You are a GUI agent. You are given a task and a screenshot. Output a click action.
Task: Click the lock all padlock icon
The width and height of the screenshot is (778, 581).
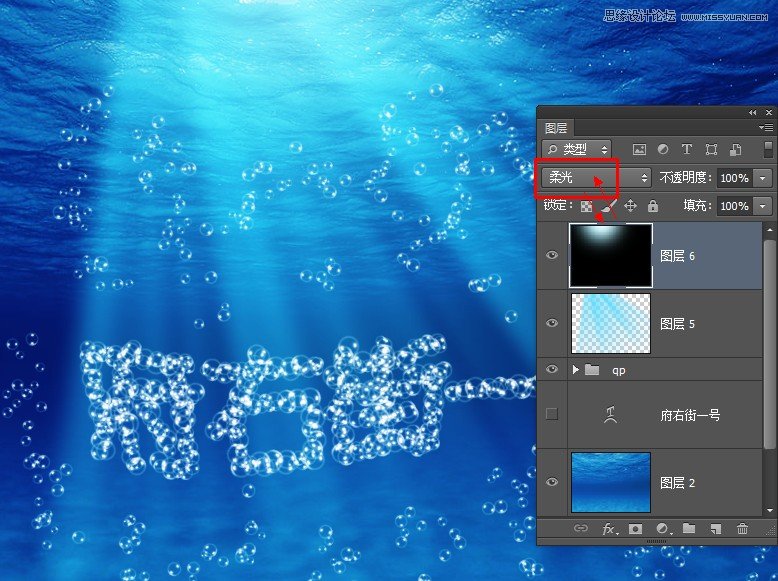tap(653, 206)
